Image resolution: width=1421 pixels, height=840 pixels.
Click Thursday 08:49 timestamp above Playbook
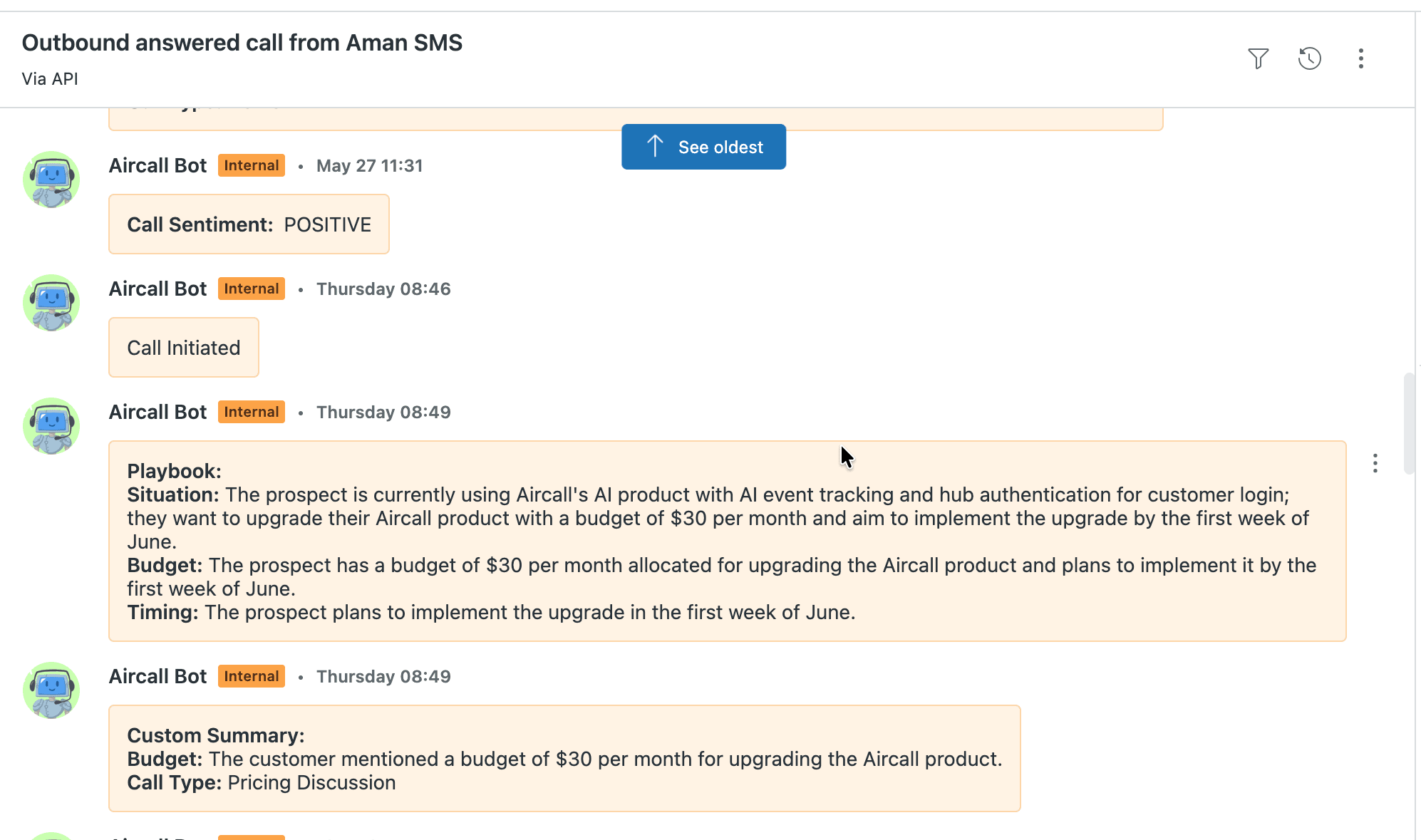coord(383,413)
